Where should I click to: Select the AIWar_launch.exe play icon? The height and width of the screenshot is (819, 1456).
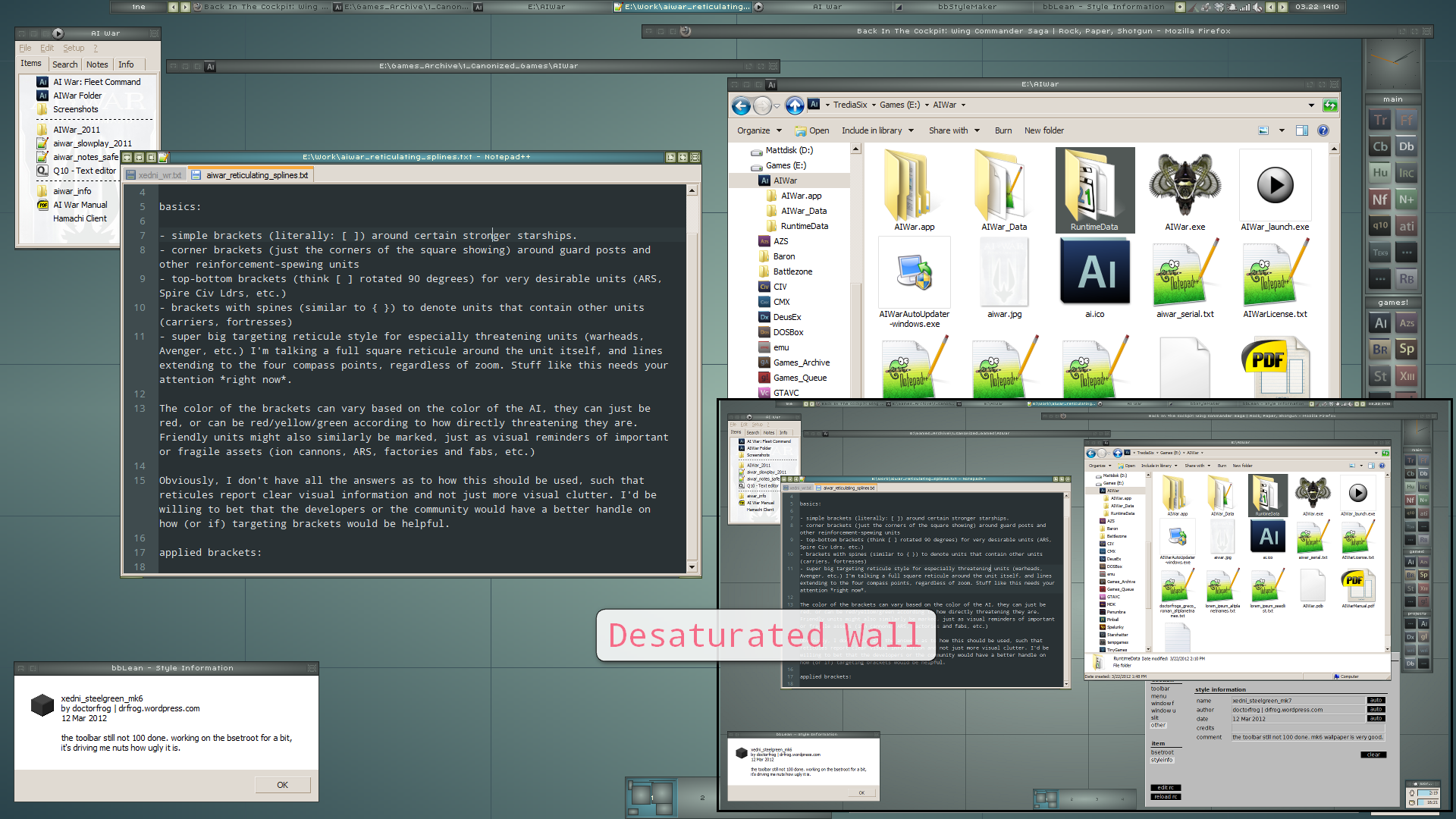[1275, 186]
